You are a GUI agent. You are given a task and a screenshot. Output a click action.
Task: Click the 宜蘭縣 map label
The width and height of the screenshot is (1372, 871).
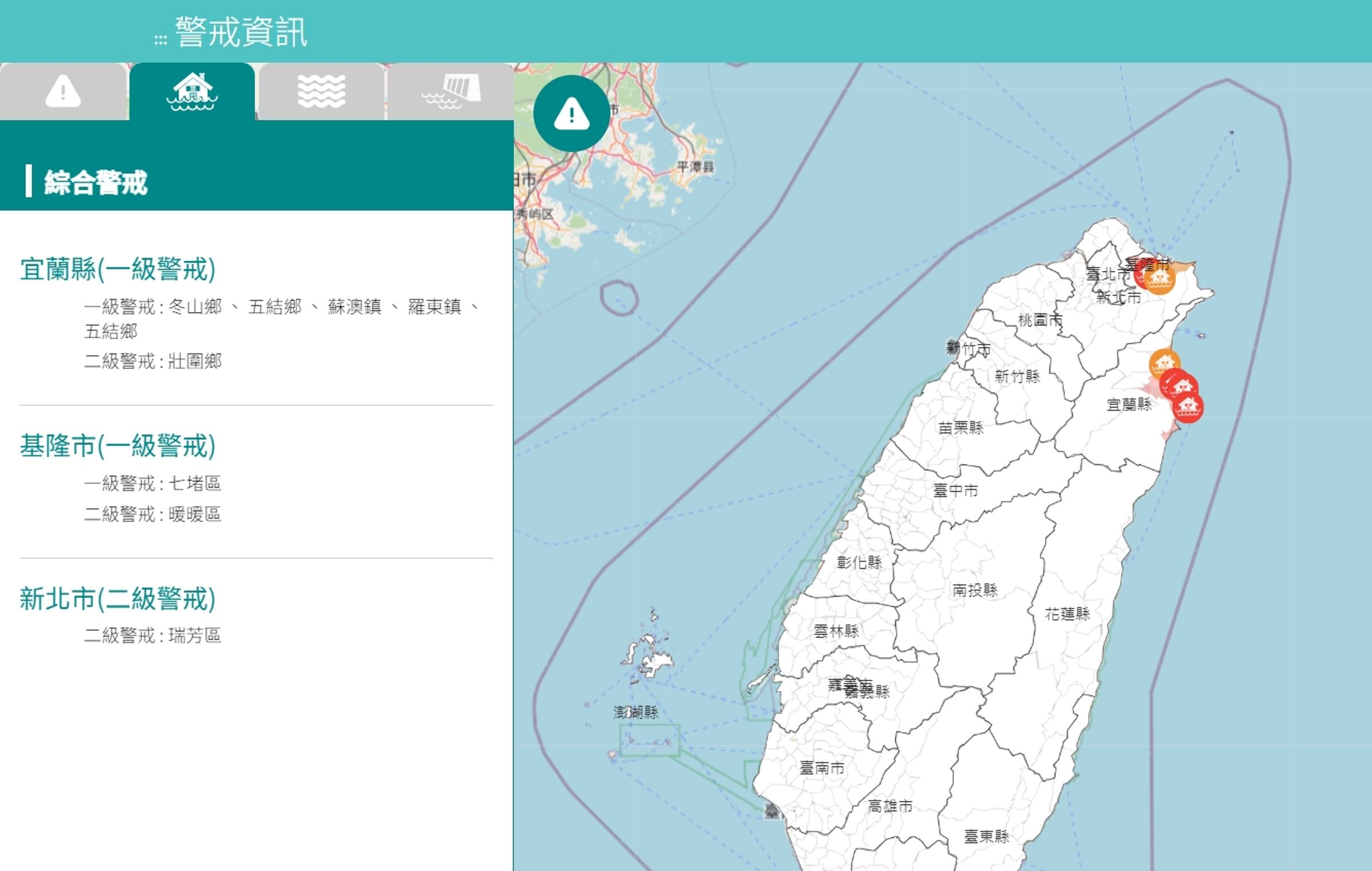[1130, 405]
